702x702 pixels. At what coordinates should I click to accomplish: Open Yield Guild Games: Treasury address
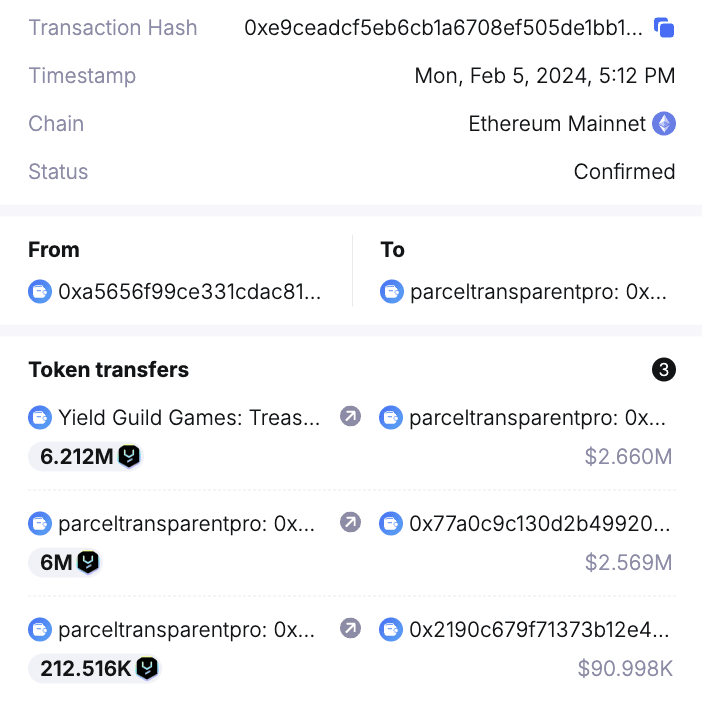pos(190,417)
